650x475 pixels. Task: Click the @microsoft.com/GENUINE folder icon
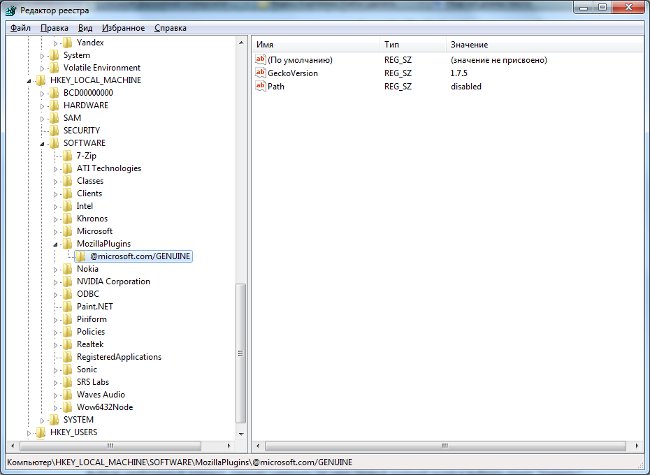pos(80,256)
